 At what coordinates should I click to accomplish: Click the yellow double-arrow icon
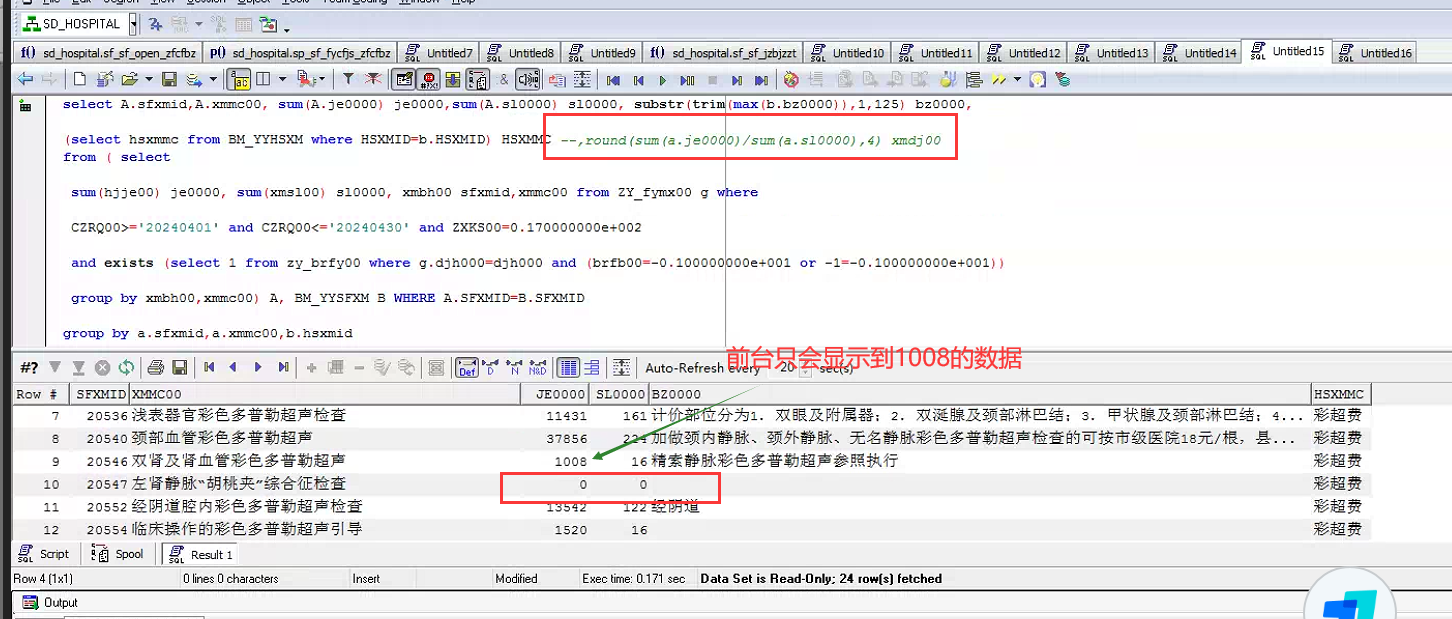point(998,79)
